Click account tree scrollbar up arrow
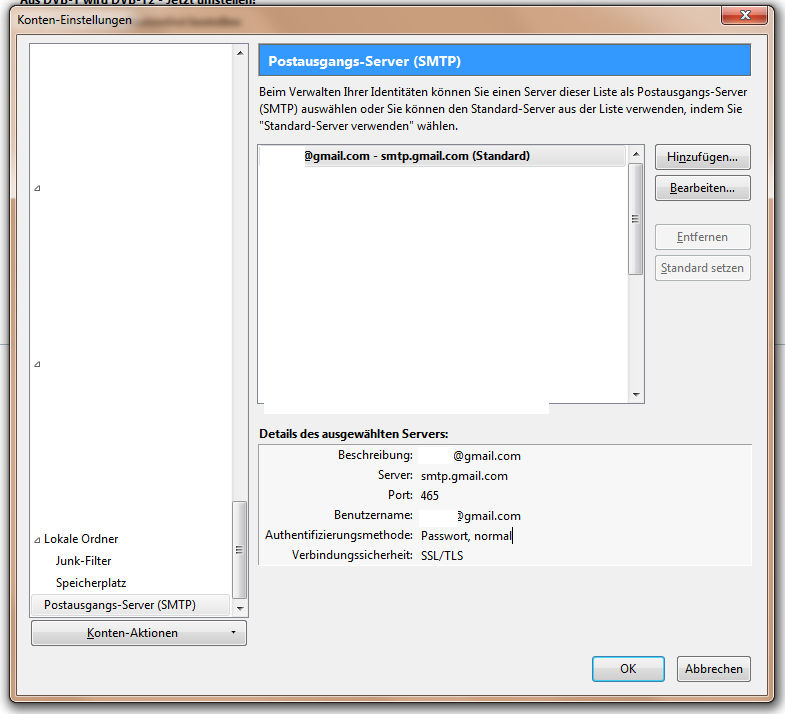The image size is (785, 714). pyautogui.click(x=240, y=53)
